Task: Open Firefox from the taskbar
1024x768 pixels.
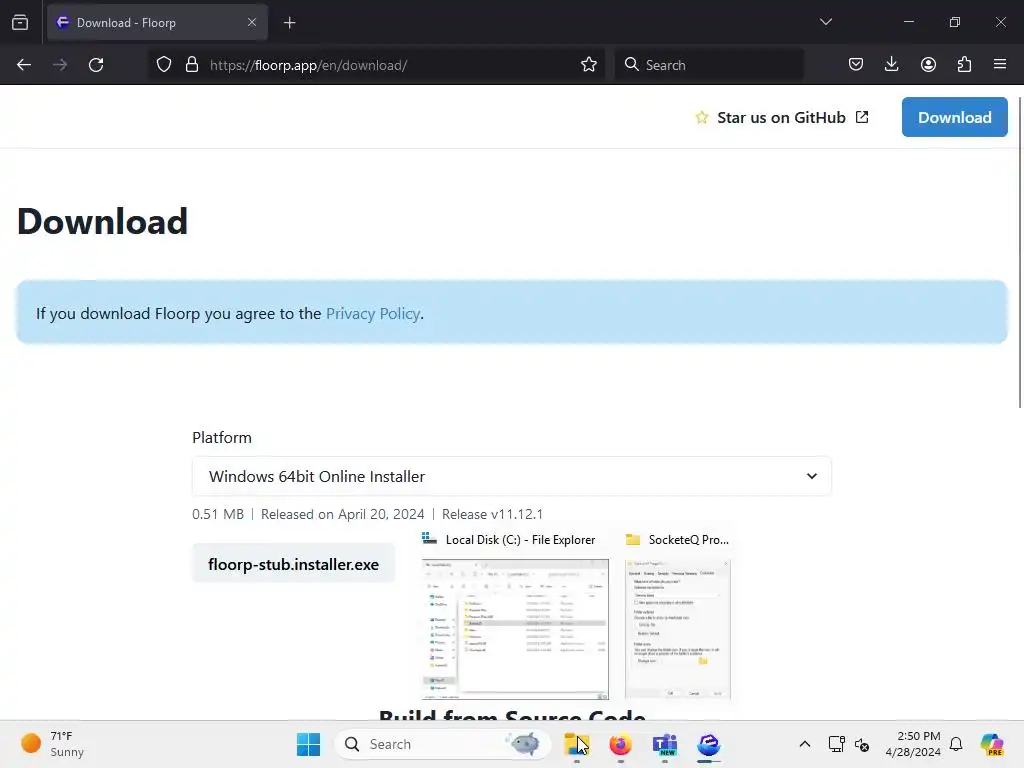Action: point(620,744)
